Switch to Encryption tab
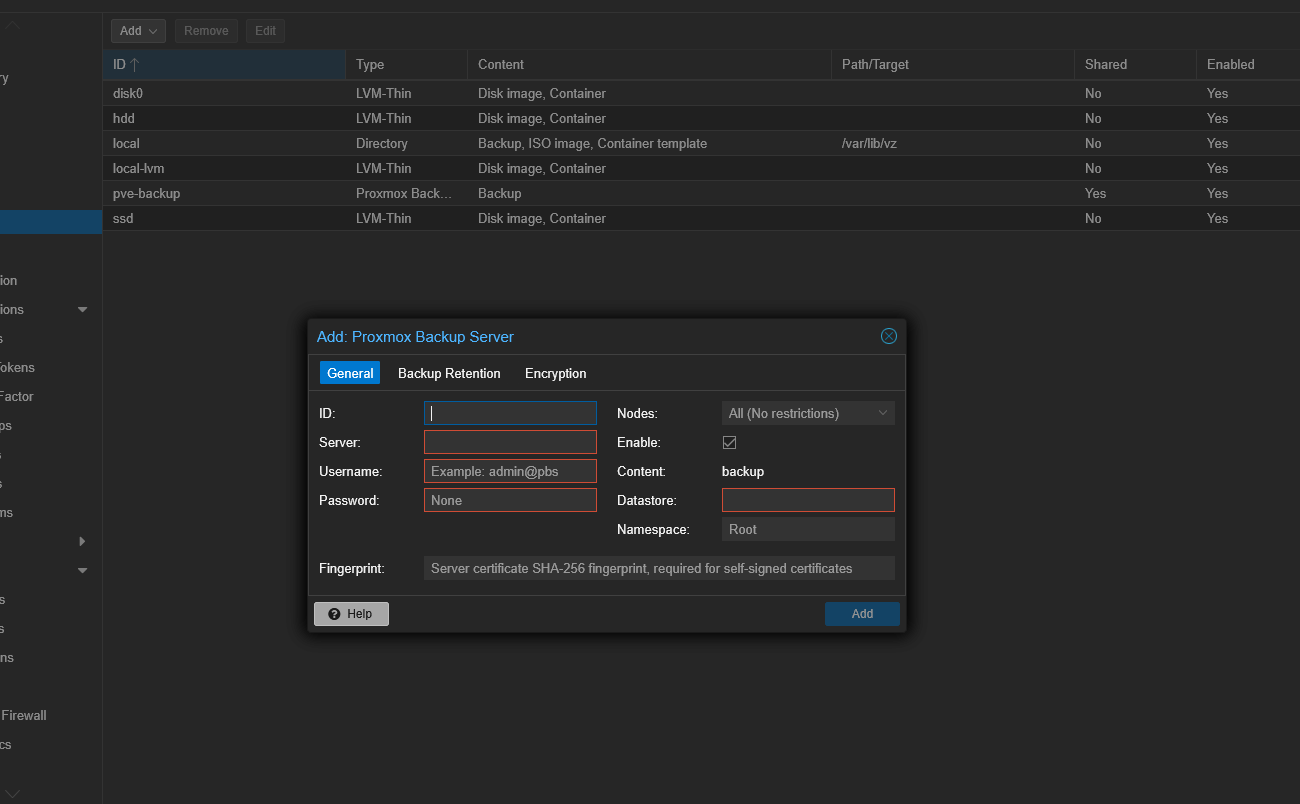 click(555, 373)
